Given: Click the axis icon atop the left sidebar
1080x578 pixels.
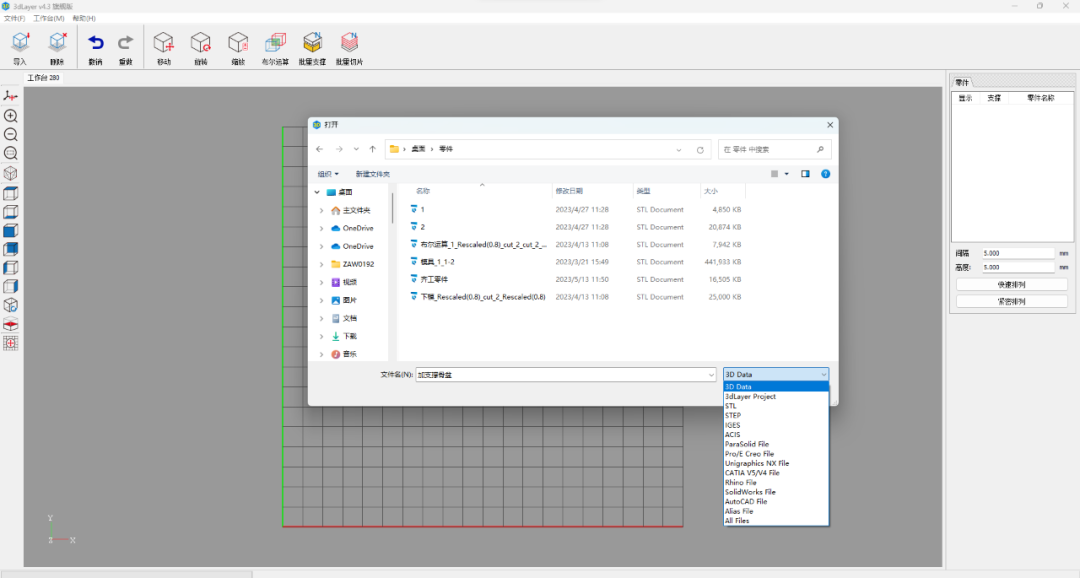Looking at the screenshot, I should [10, 96].
